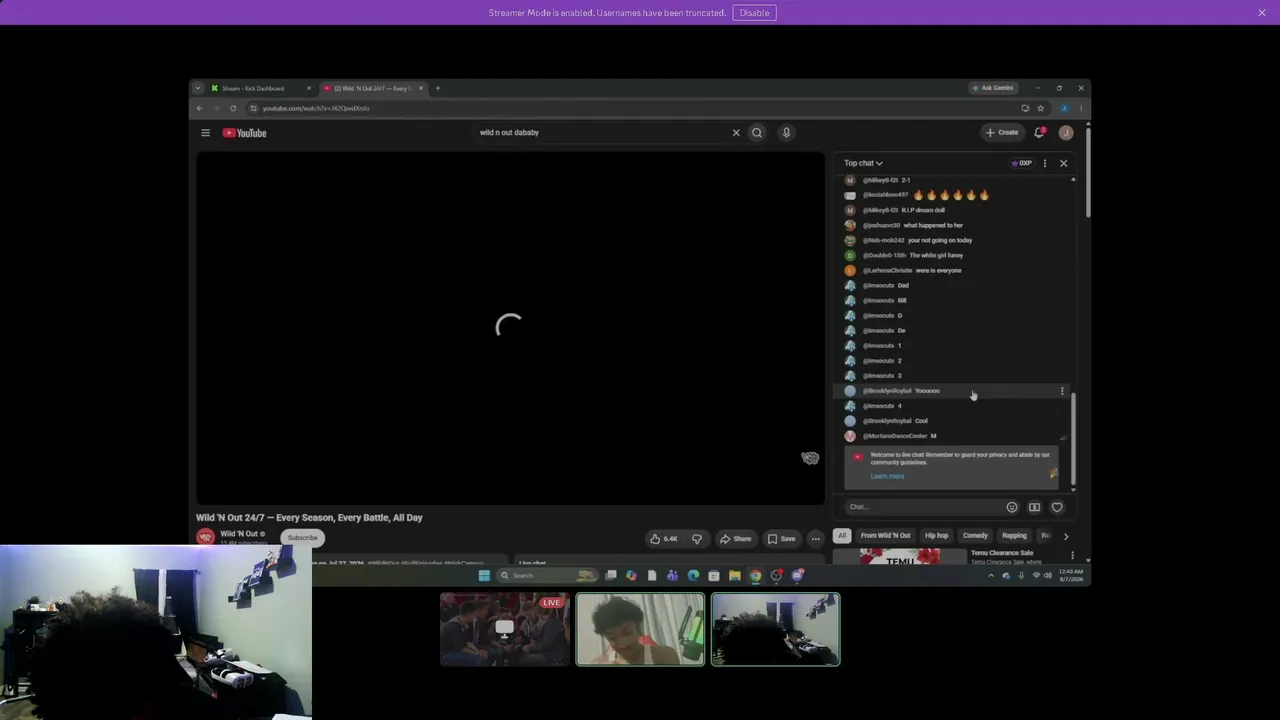Expand the Top chat mode dropdown
The width and height of the screenshot is (1280, 720).
click(x=863, y=163)
